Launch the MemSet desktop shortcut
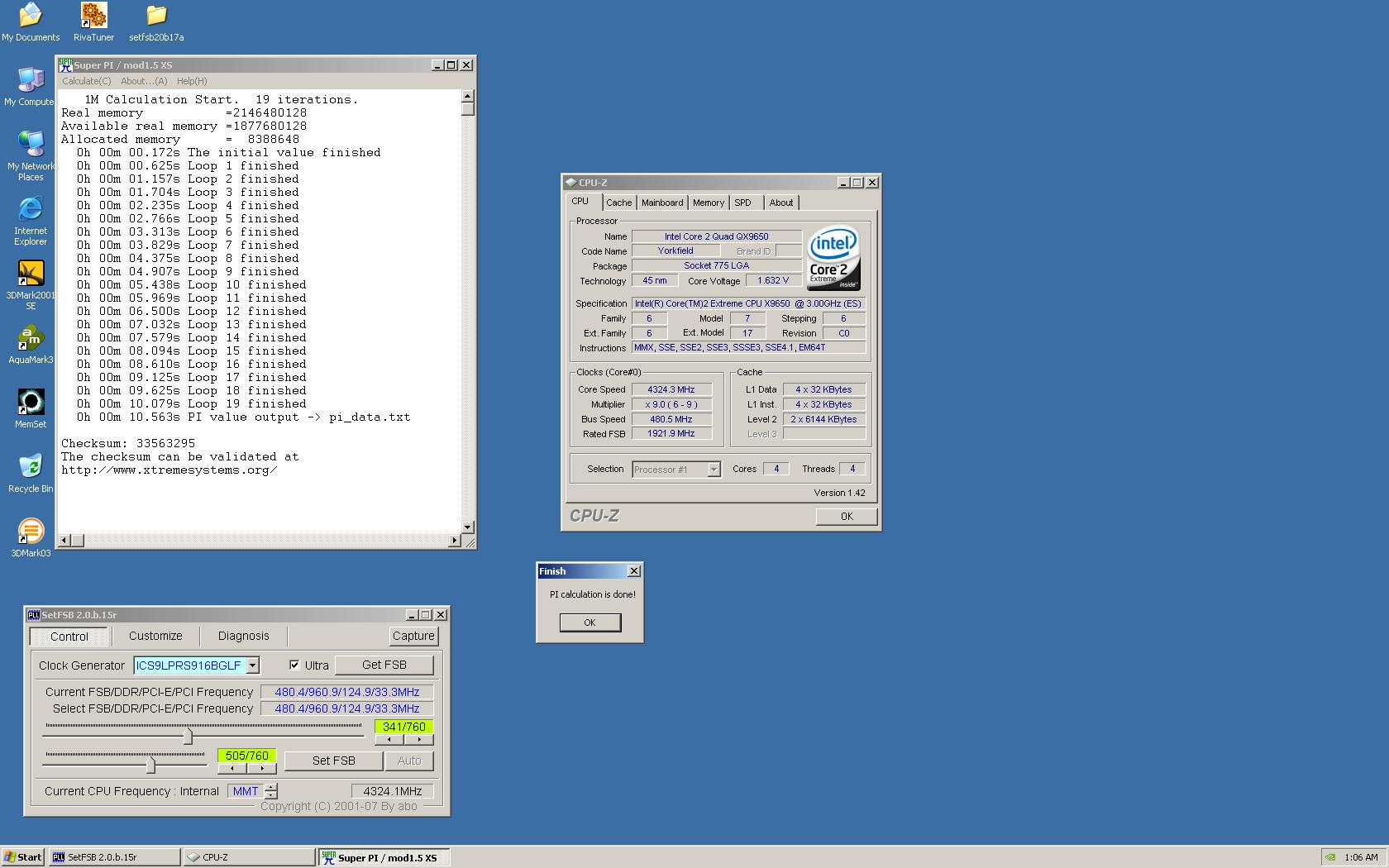Image resolution: width=1389 pixels, height=868 pixels. pos(31,408)
